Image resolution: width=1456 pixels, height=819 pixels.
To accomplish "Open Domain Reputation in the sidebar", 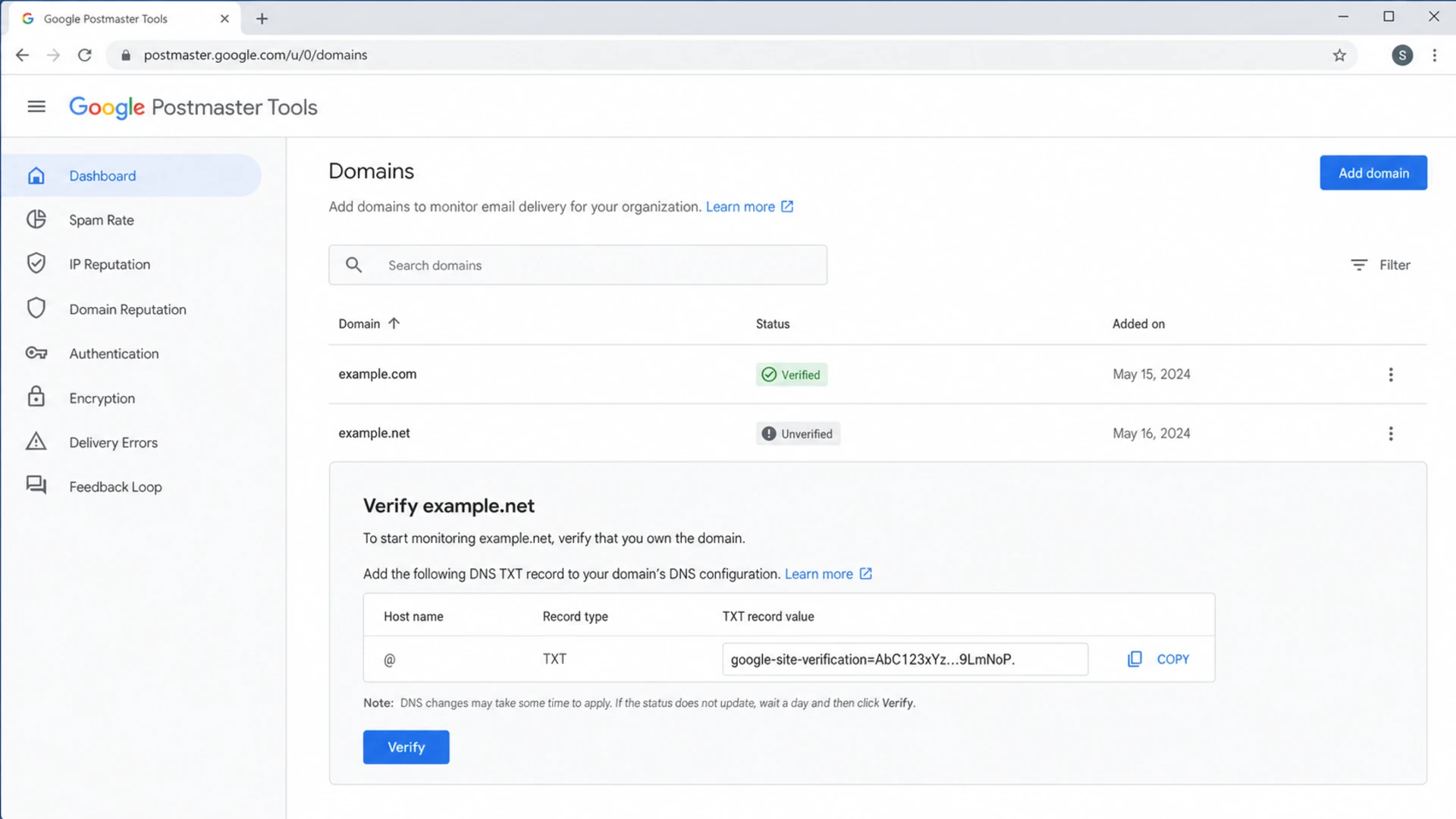I will point(131,309).
